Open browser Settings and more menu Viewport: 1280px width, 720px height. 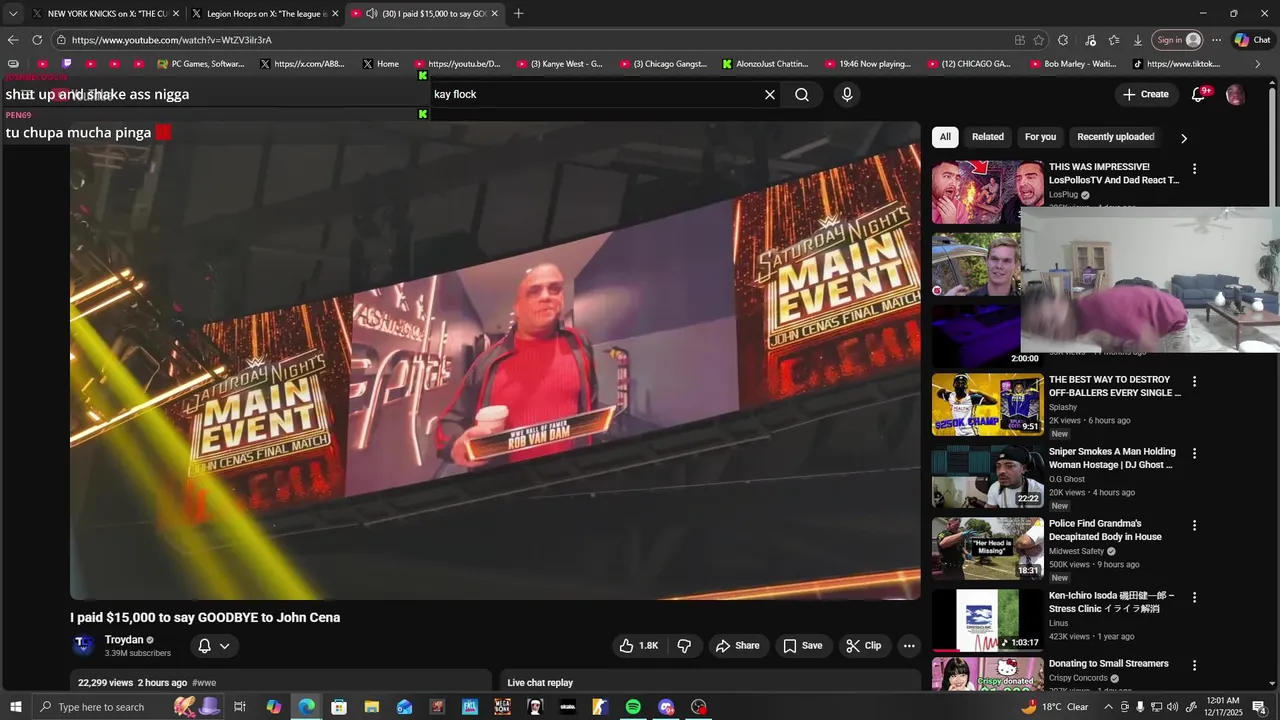[x=1216, y=40]
